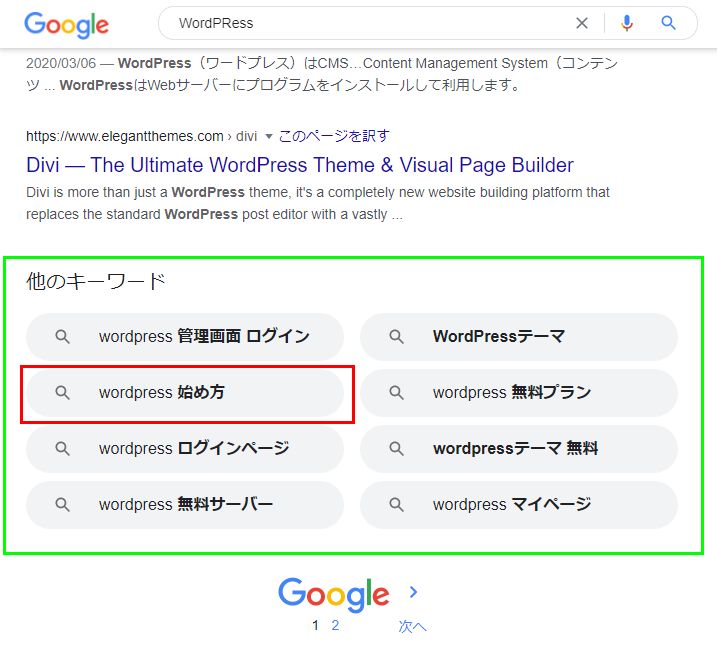Viewport: 717px width, 655px height.
Task: Click magnifier icon beside wordpress 始め方
Action: tap(62, 393)
